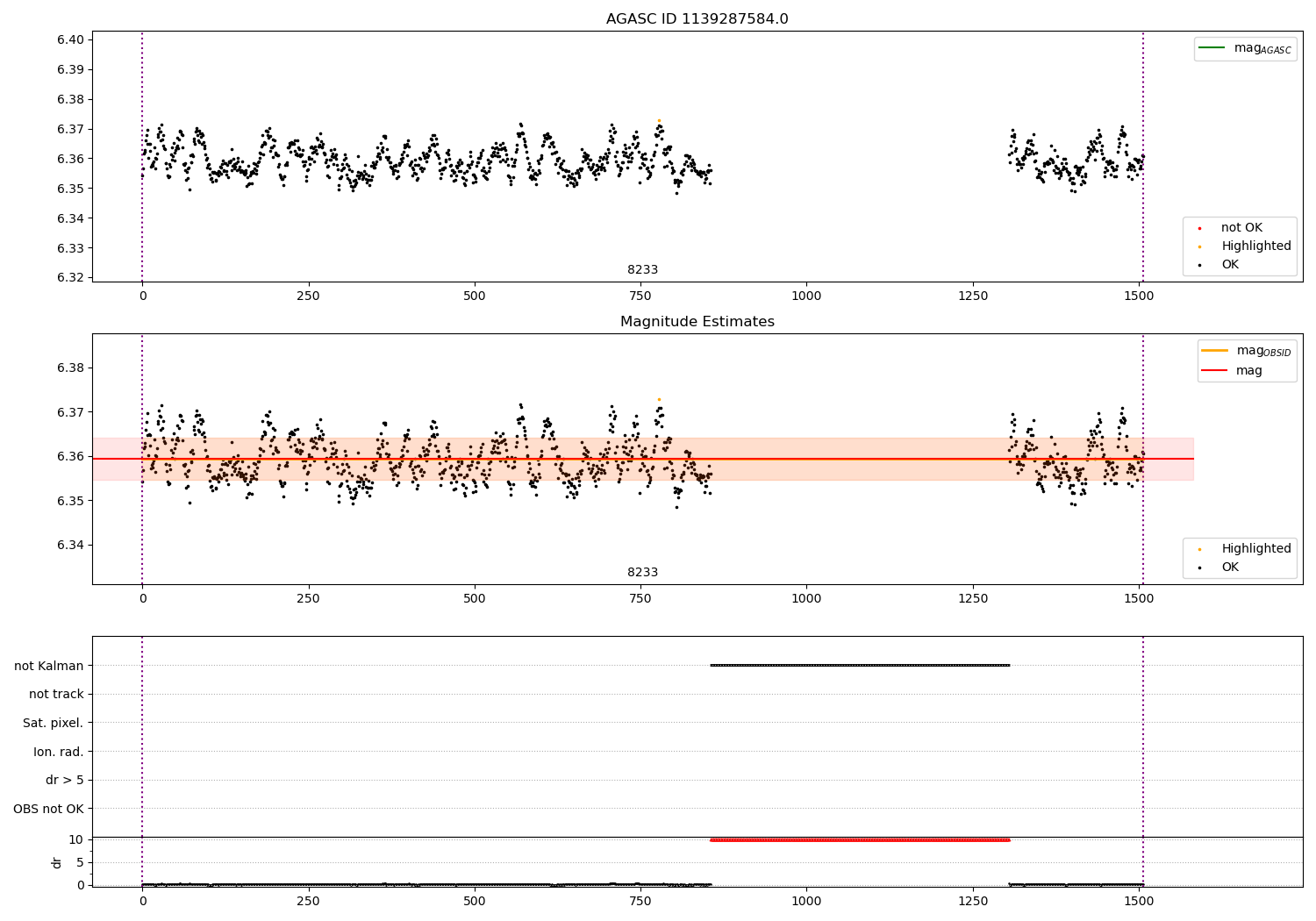The width and height of the screenshot is (1316, 921).
Task: Click the 'not track' row label
Action: [56, 695]
